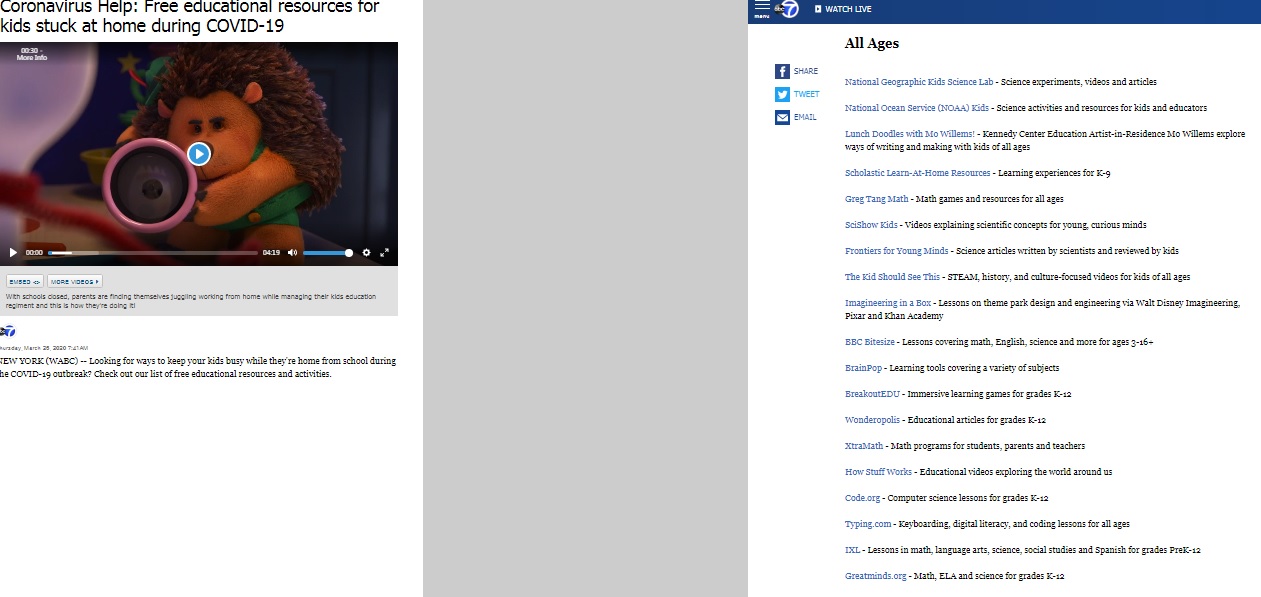Open the Code.org link
The height and width of the screenshot is (597, 1261).
click(862, 498)
